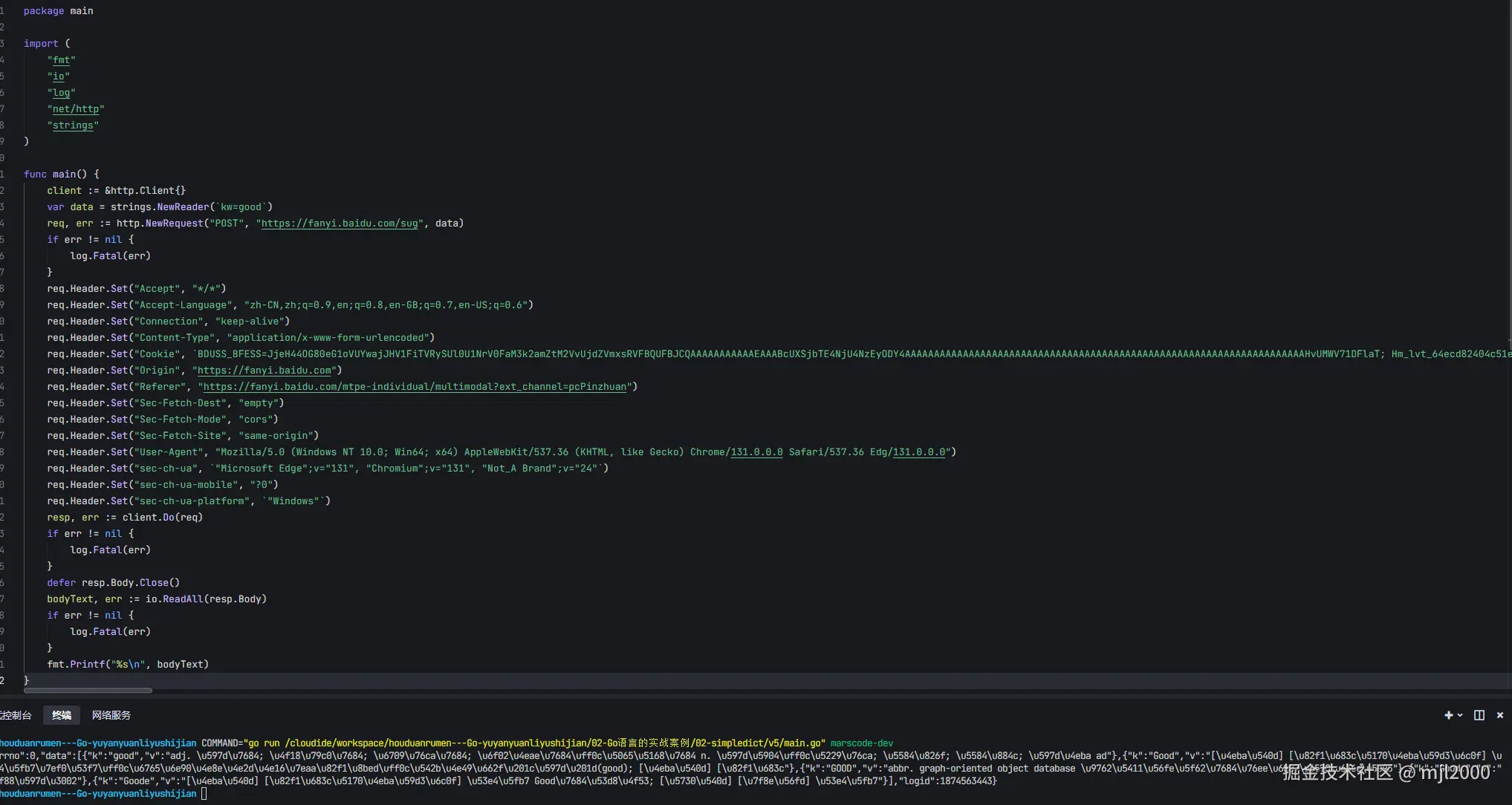Open the Origin header fanyi.baidu.com link
This screenshot has height=805, width=1512.
[265, 370]
